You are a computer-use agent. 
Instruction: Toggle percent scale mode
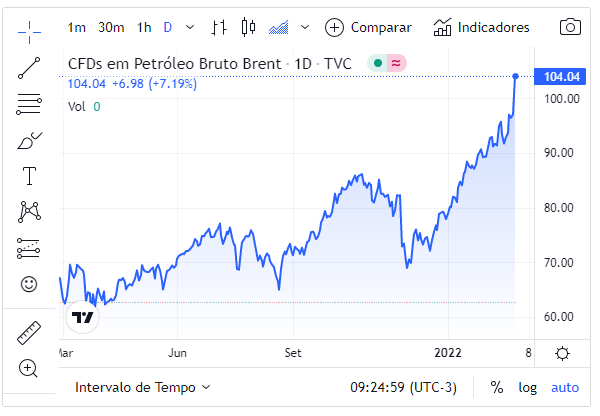point(497,387)
